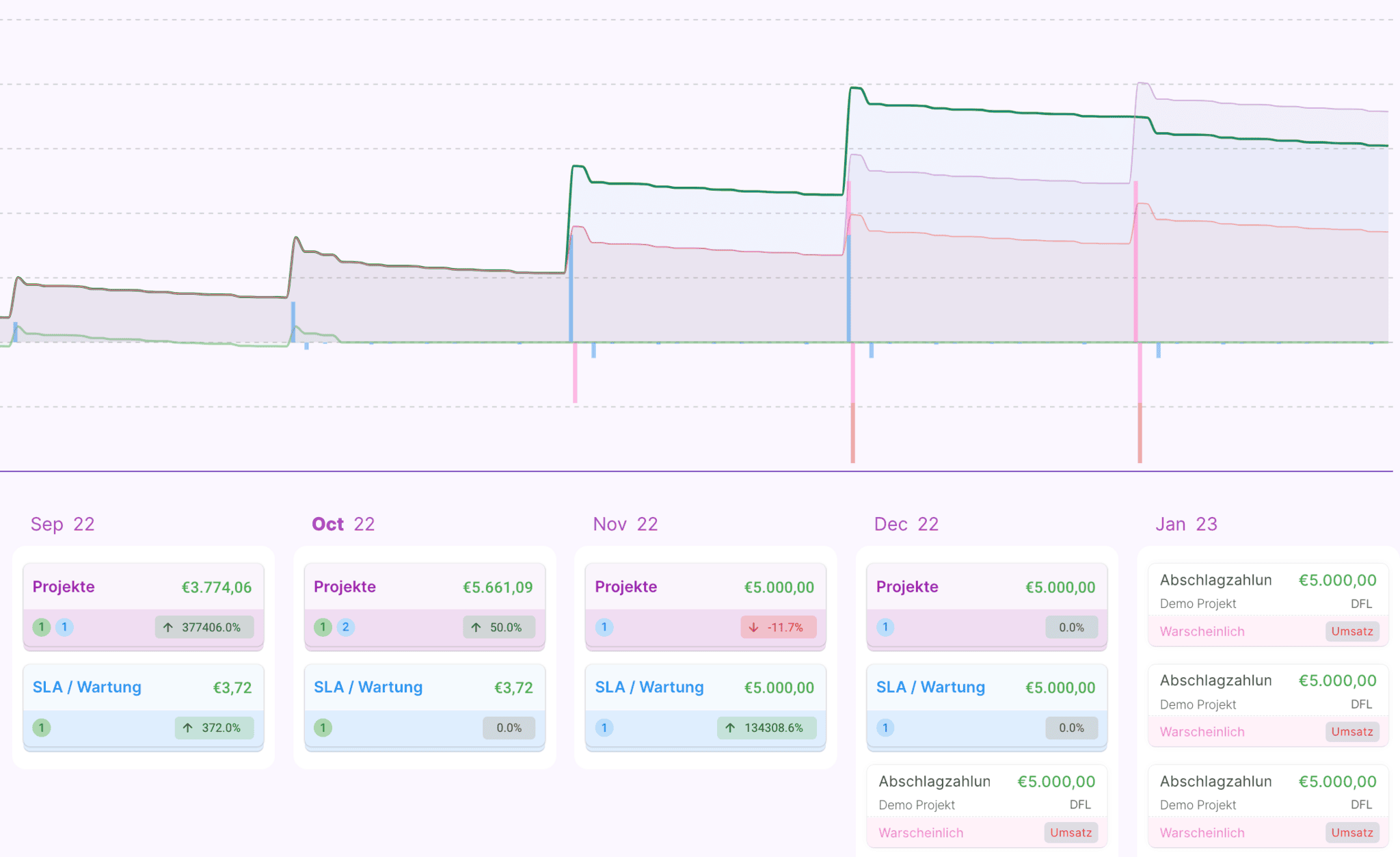Click blue count badge in Sep Projekte card
The image size is (1400, 857).
pyautogui.click(x=64, y=627)
